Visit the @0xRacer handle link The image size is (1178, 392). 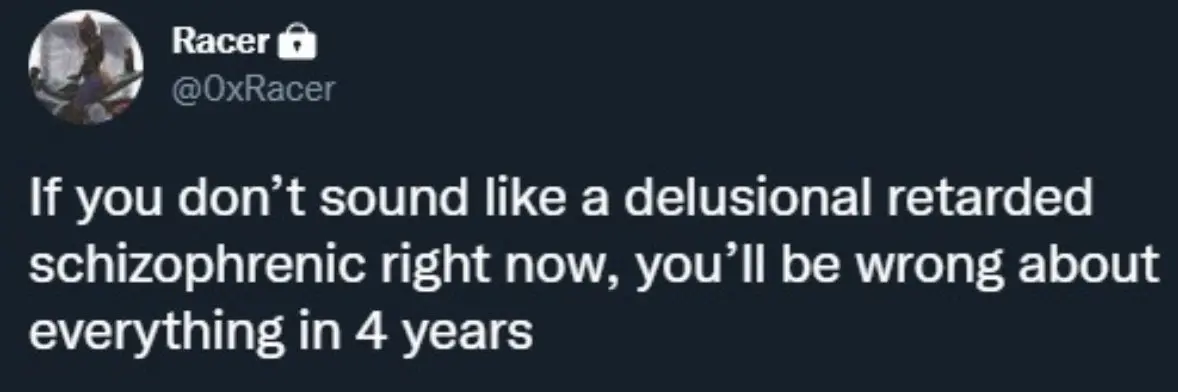point(252,90)
